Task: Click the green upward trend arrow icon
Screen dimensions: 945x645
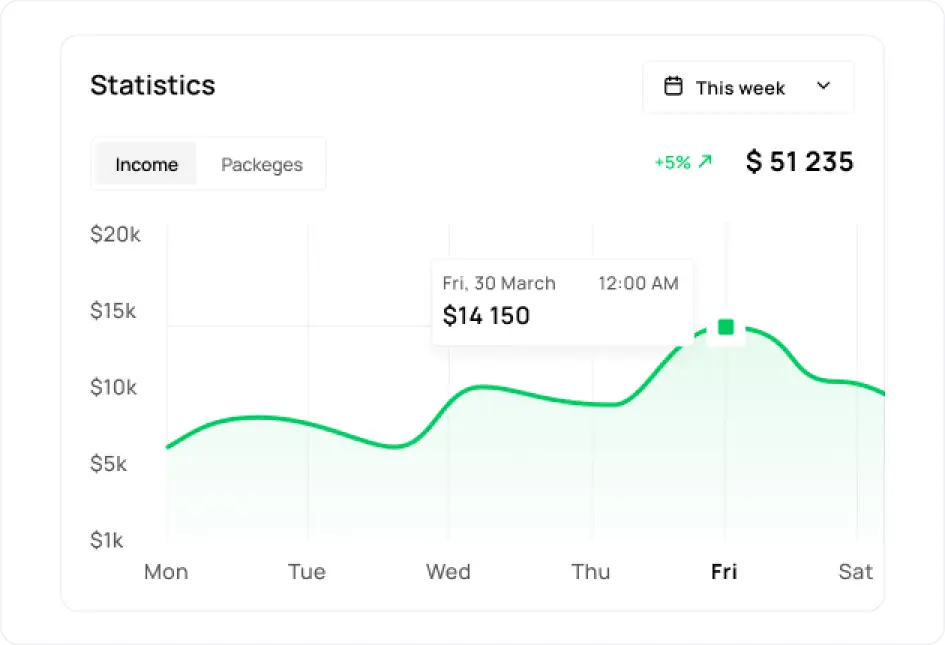Action: (705, 162)
